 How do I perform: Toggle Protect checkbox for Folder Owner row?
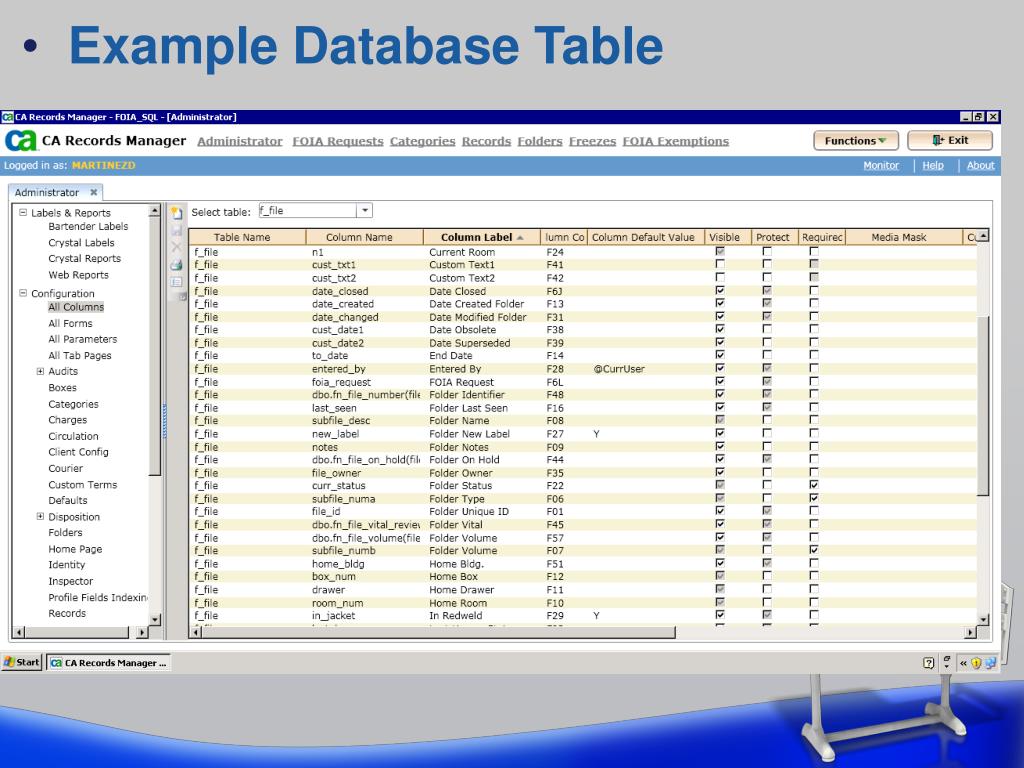coord(767,472)
